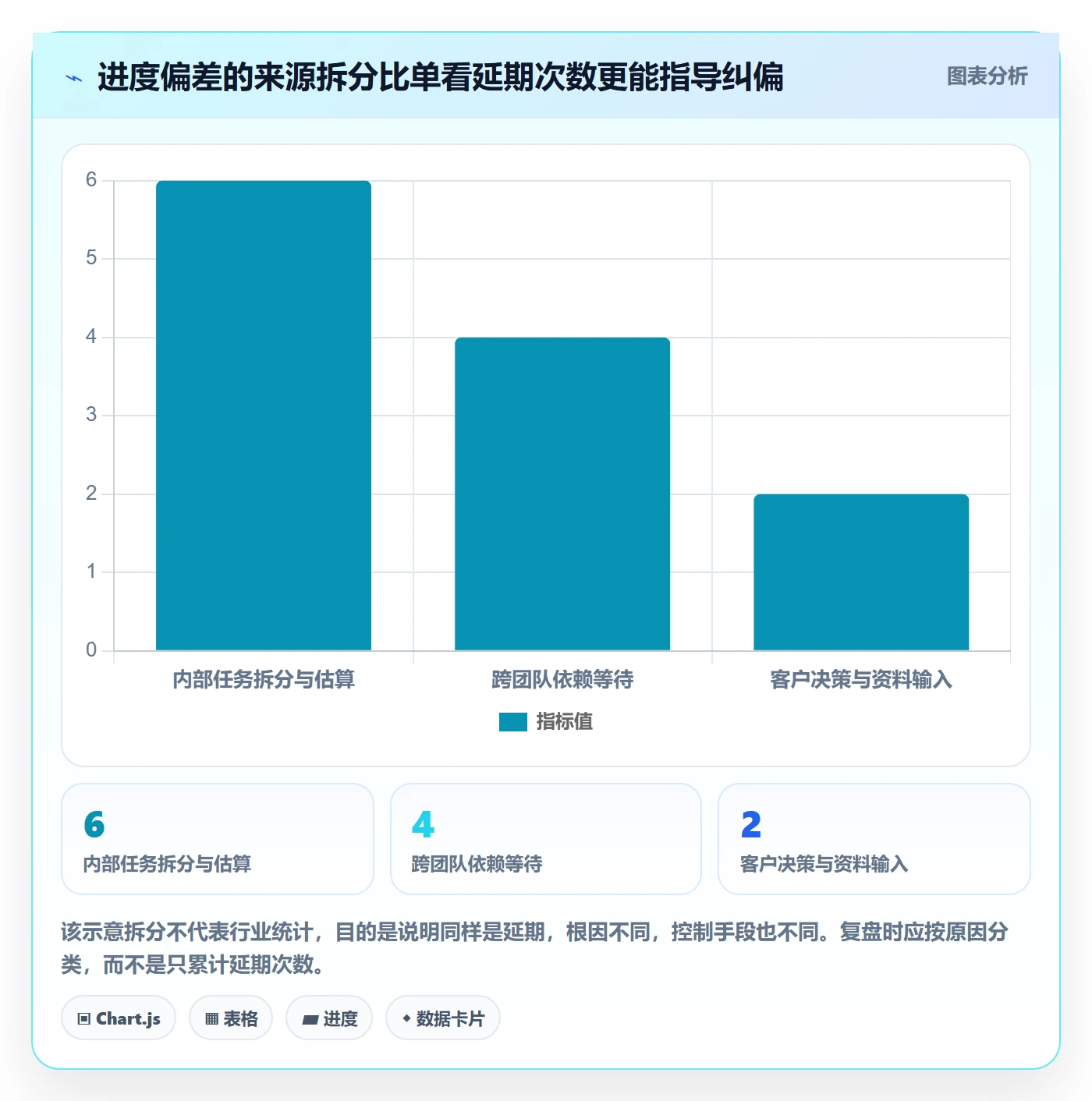
Task: Click the 图表分析 label in the header
Action: (987, 76)
